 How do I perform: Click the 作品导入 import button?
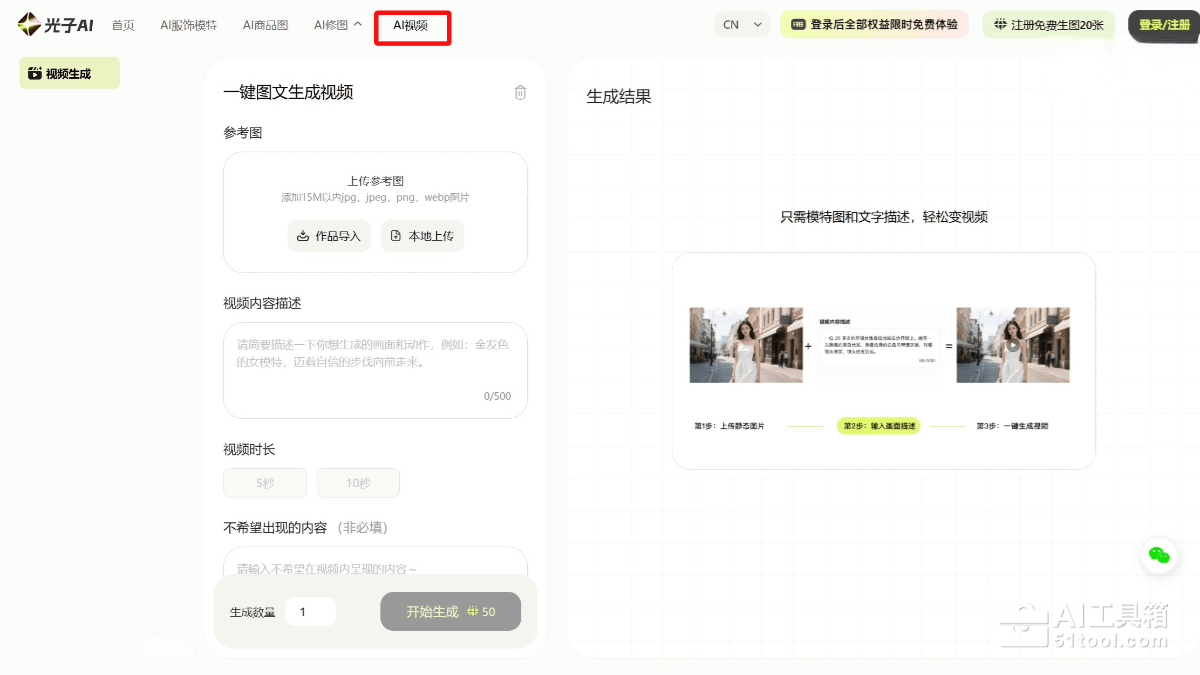(x=329, y=236)
